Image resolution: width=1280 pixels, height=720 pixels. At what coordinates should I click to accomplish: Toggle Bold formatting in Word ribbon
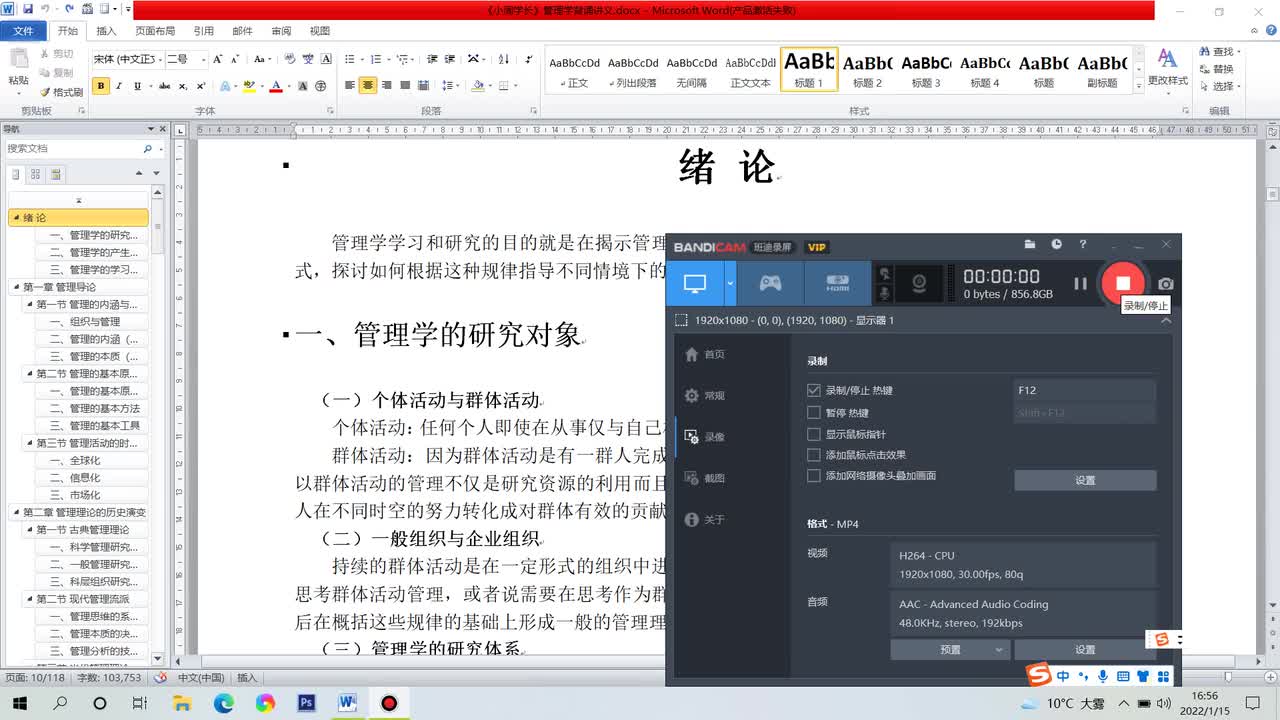(101, 86)
